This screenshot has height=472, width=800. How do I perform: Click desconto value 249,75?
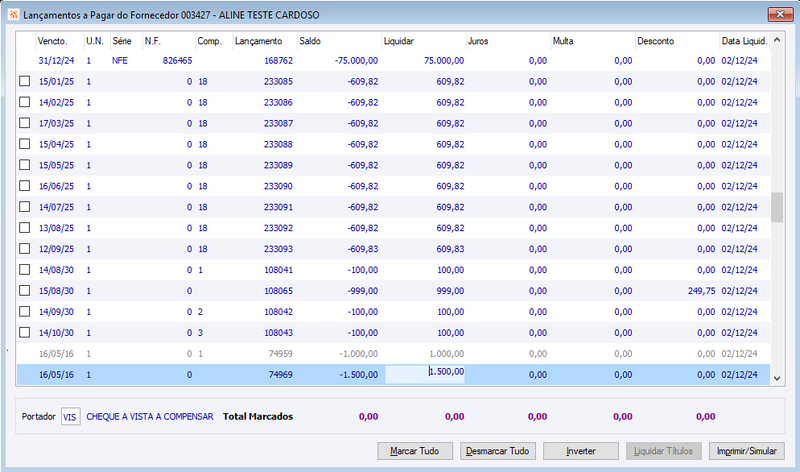tap(702, 290)
